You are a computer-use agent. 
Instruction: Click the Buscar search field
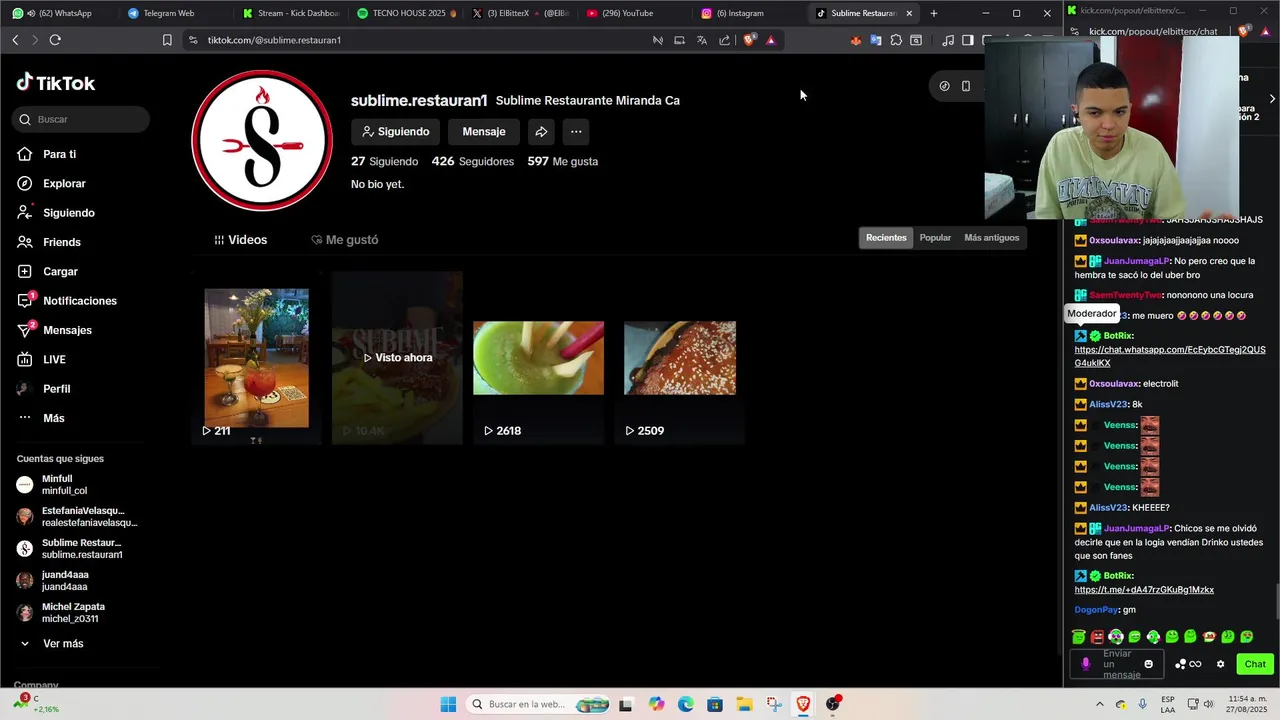click(81, 119)
